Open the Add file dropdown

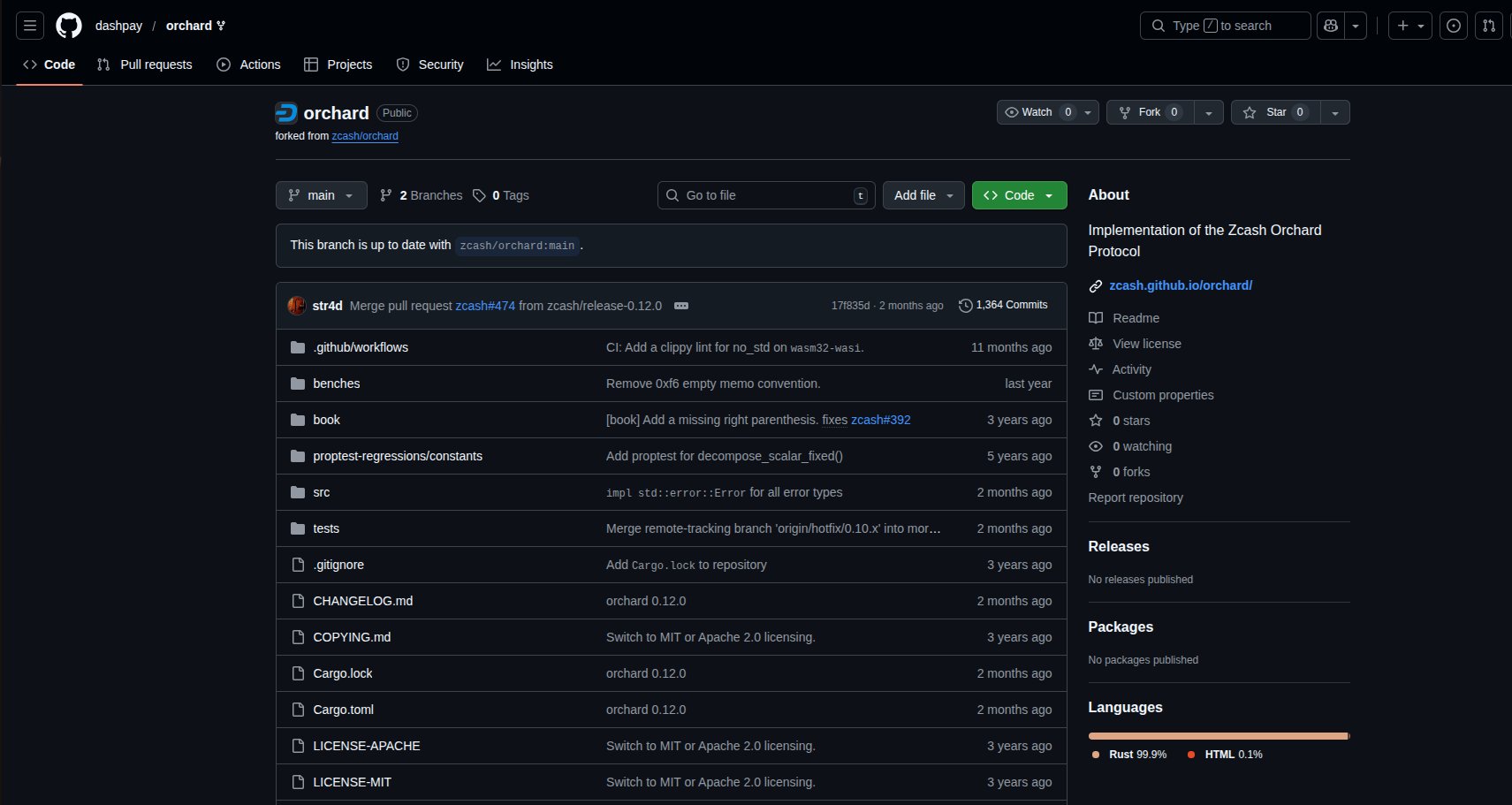[x=923, y=195]
